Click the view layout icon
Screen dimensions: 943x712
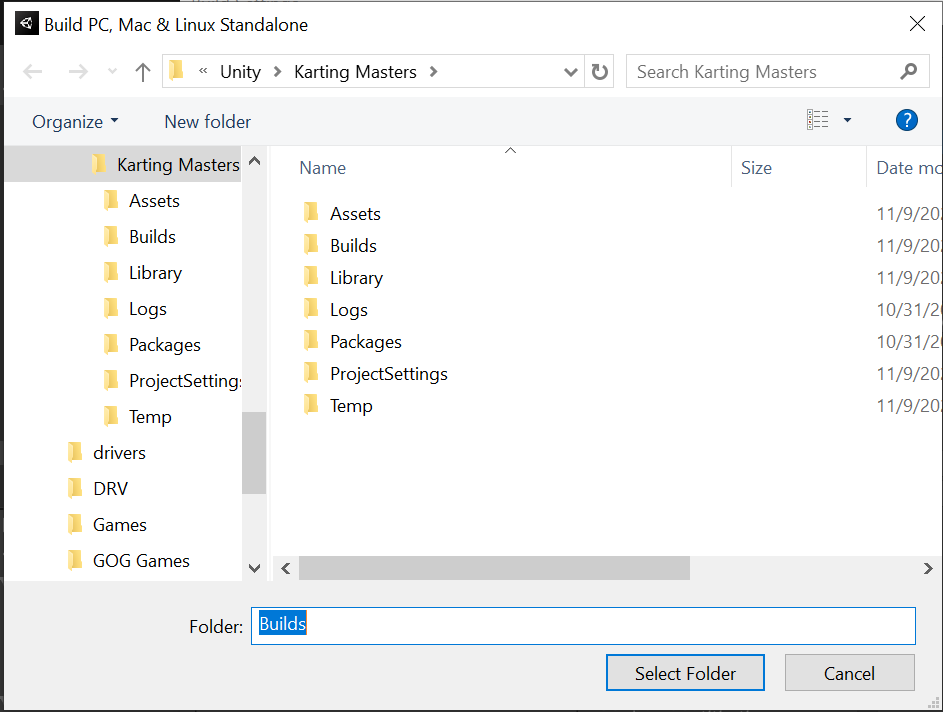tap(817, 121)
